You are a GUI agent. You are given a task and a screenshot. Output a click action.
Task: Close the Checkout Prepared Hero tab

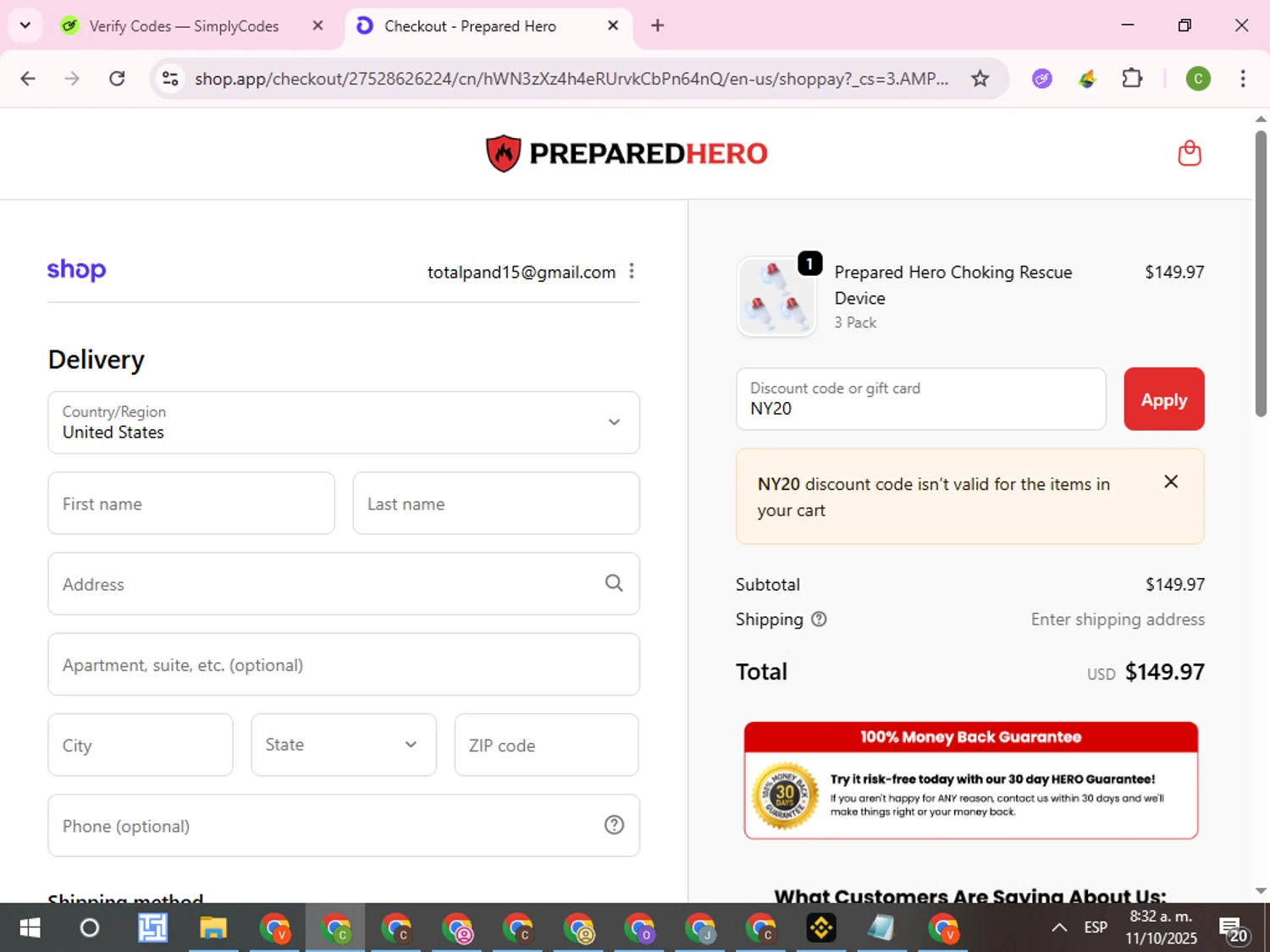click(x=613, y=25)
